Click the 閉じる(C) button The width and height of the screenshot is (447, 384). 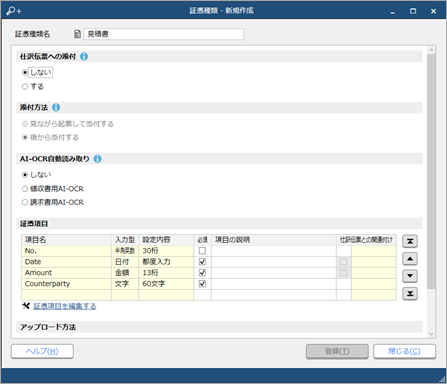(404, 351)
